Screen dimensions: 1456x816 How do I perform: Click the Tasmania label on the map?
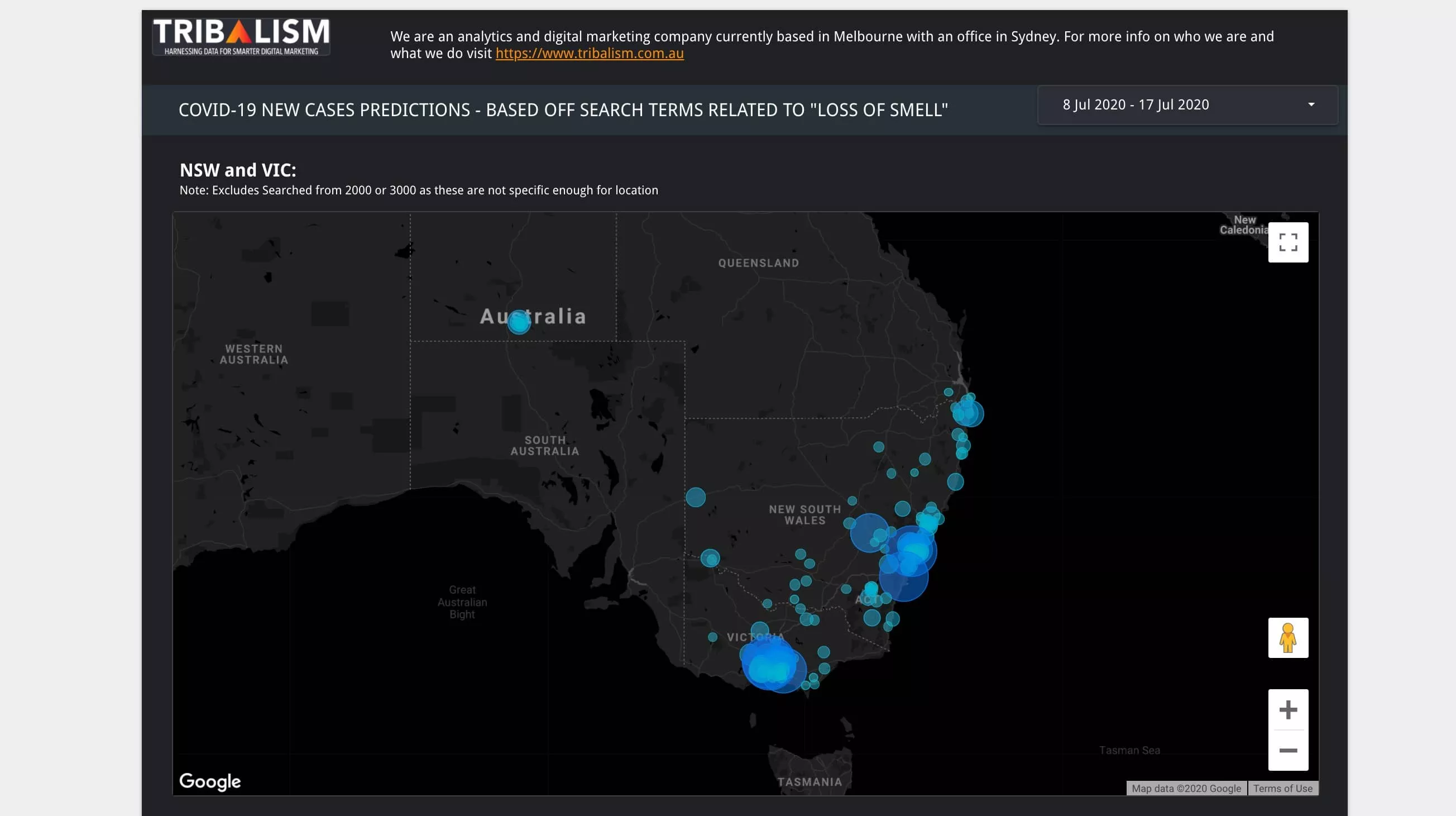(x=809, y=781)
